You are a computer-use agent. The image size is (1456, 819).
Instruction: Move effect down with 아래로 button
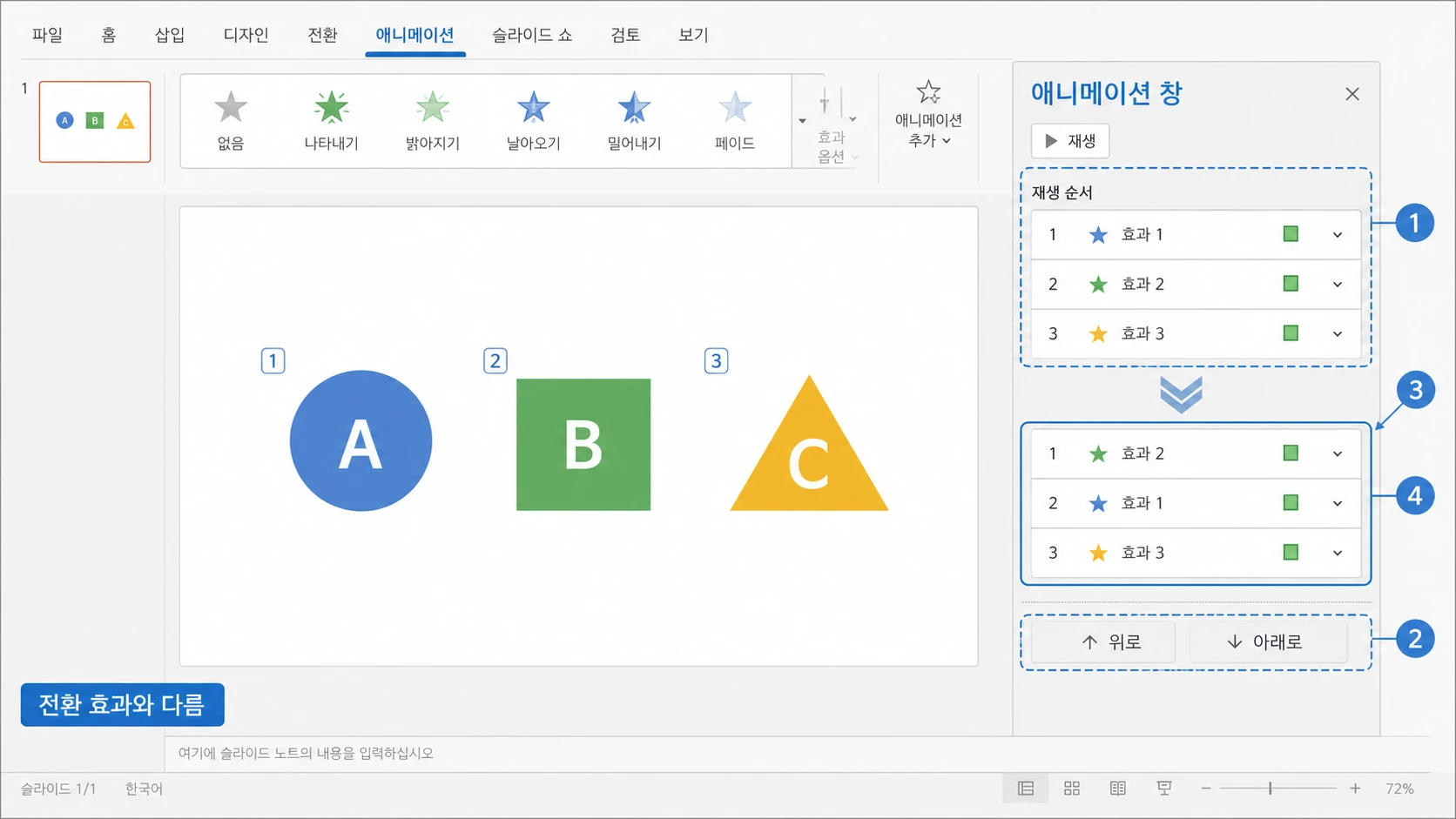pyautogui.click(x=1268, y=642)
